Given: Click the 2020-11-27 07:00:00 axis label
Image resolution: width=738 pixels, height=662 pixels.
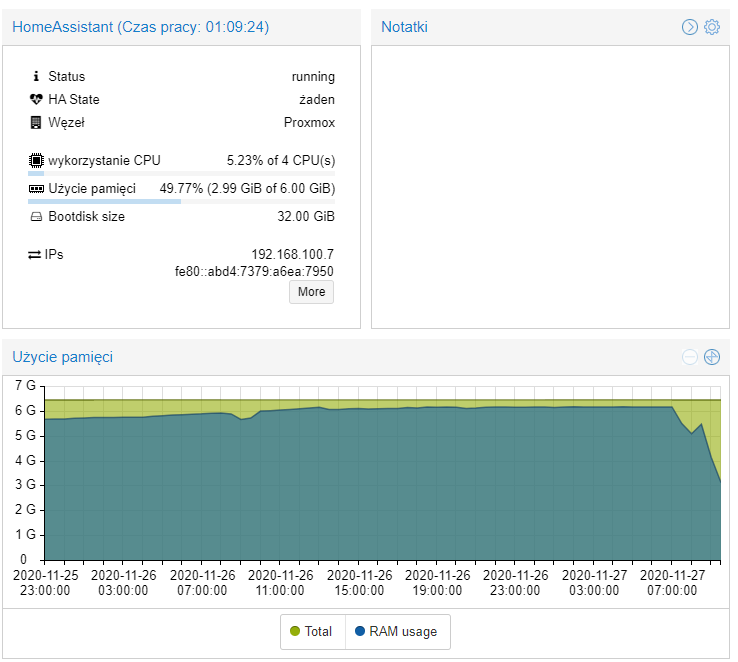Looking at the screenshot, I should coord(673,583).
